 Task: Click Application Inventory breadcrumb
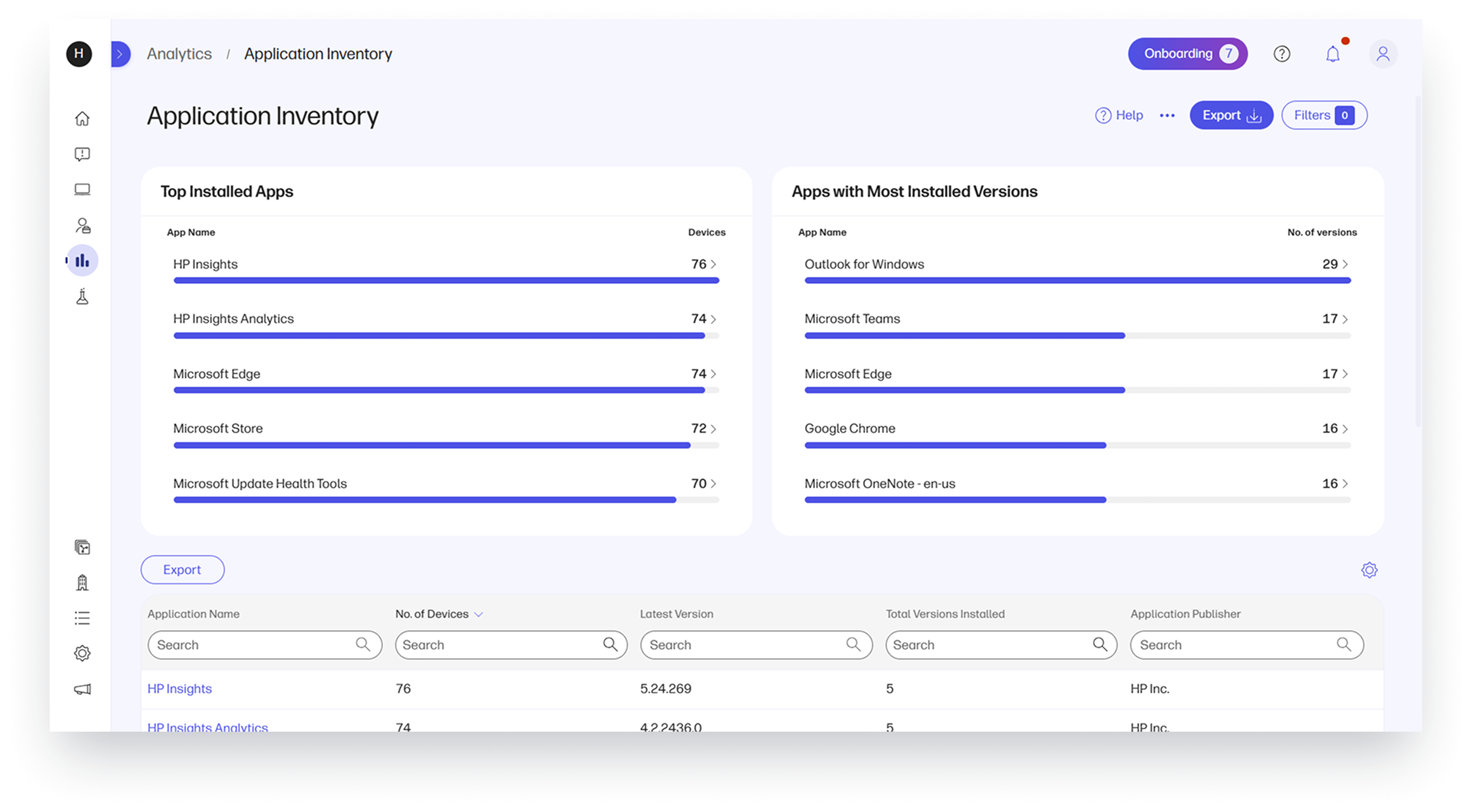319,54
